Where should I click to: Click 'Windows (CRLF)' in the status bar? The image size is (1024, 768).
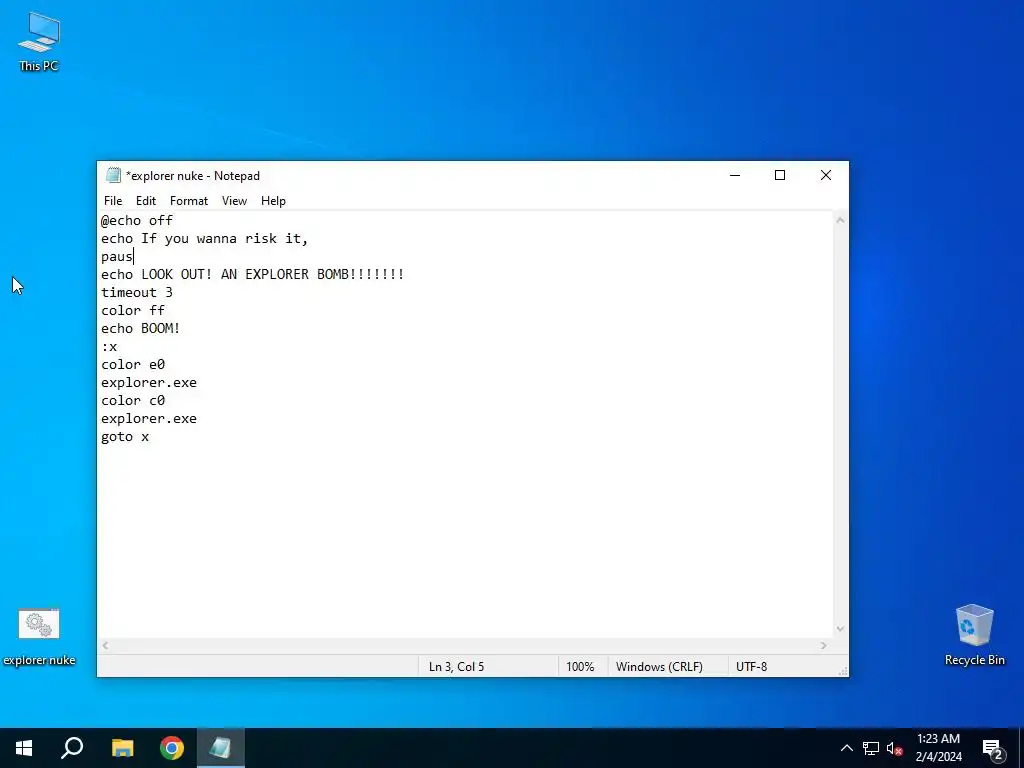[x=659, y=667]
